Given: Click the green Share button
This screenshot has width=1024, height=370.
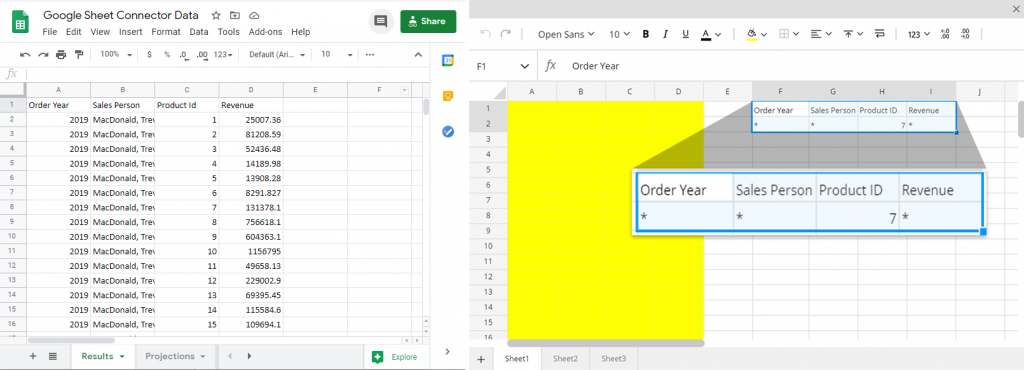Looking at the screenshot, I should [428, 22].
